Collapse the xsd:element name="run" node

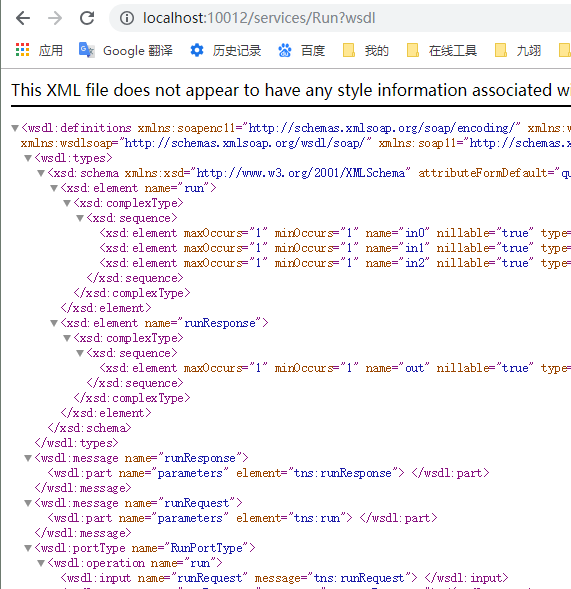coord(54,189)
